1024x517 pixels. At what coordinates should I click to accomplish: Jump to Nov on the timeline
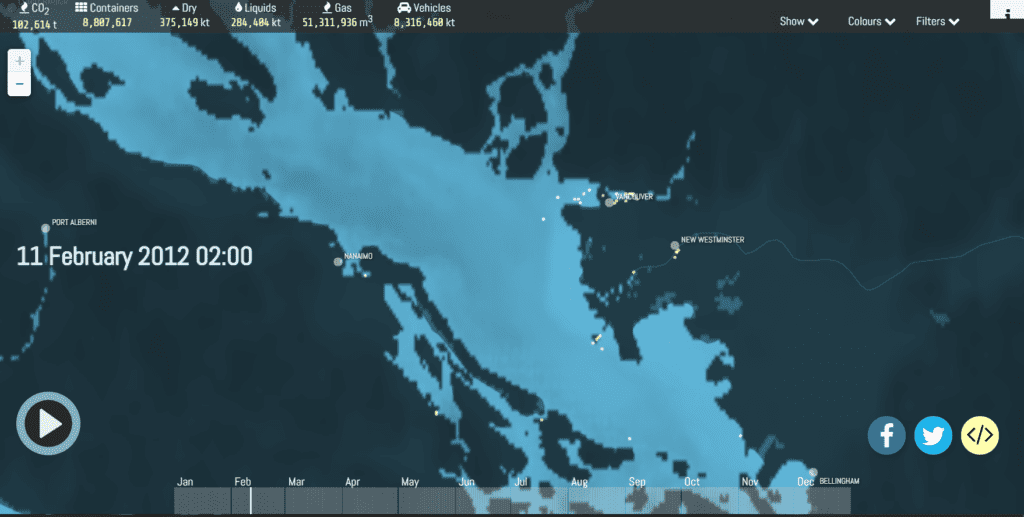[x=750, y=482]
